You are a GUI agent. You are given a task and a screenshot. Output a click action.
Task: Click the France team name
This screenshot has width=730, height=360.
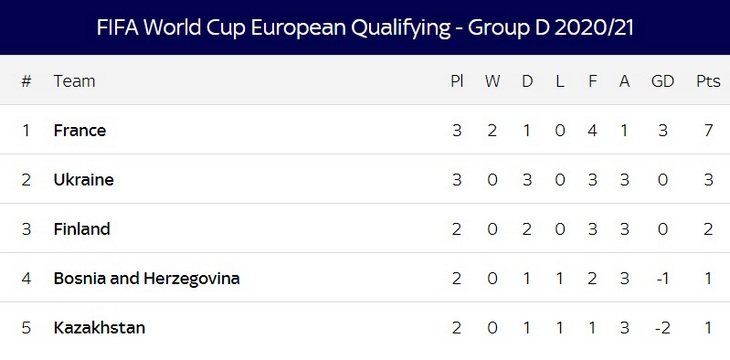(80, 130)
